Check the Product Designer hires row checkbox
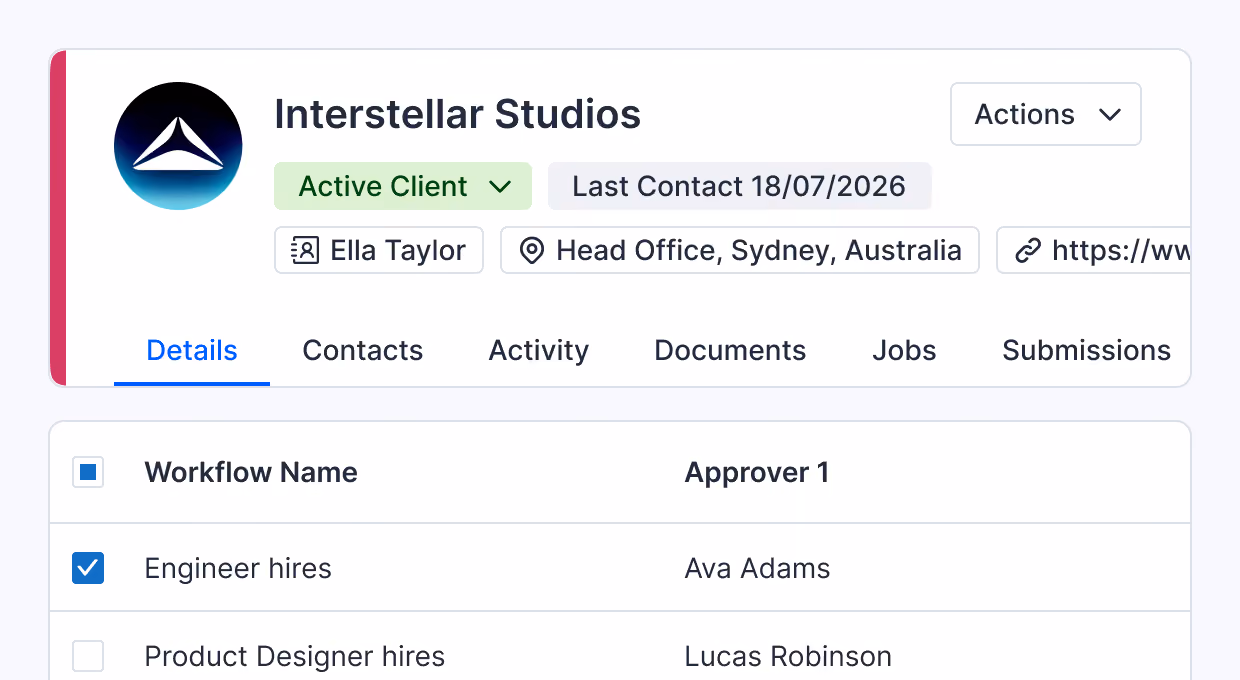 click(88, 656)
